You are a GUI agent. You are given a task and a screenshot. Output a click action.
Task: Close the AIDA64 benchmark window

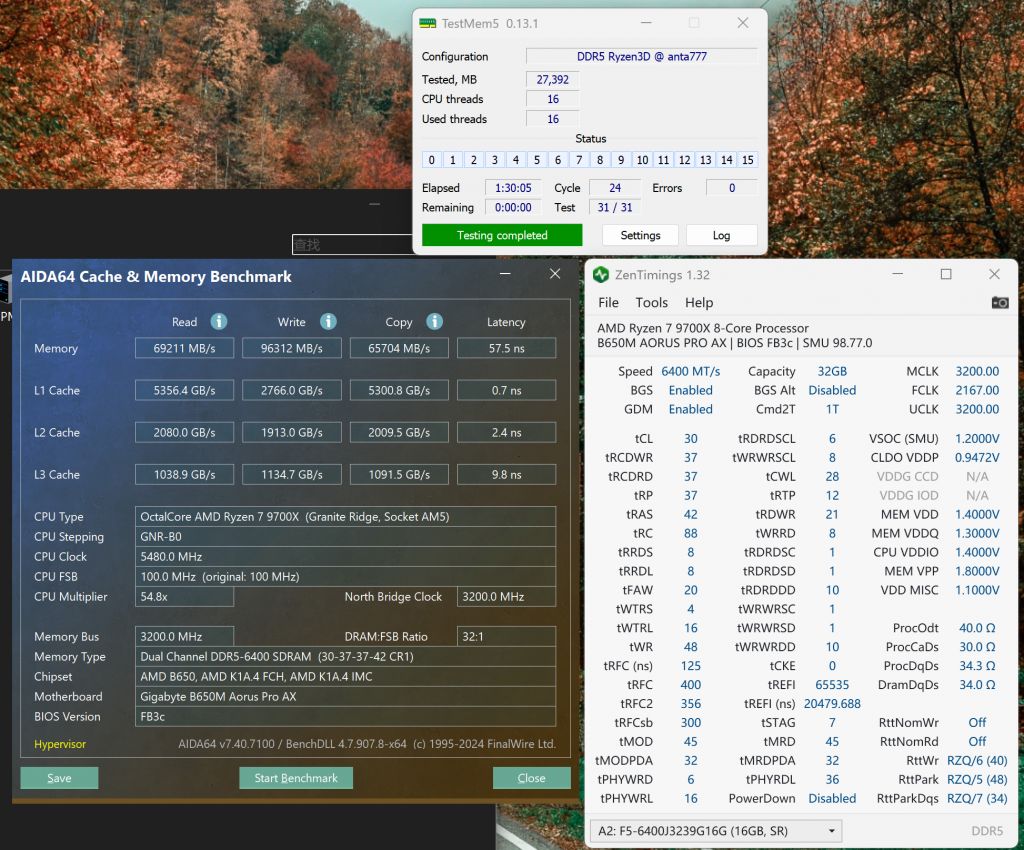(x=555, y=274)
